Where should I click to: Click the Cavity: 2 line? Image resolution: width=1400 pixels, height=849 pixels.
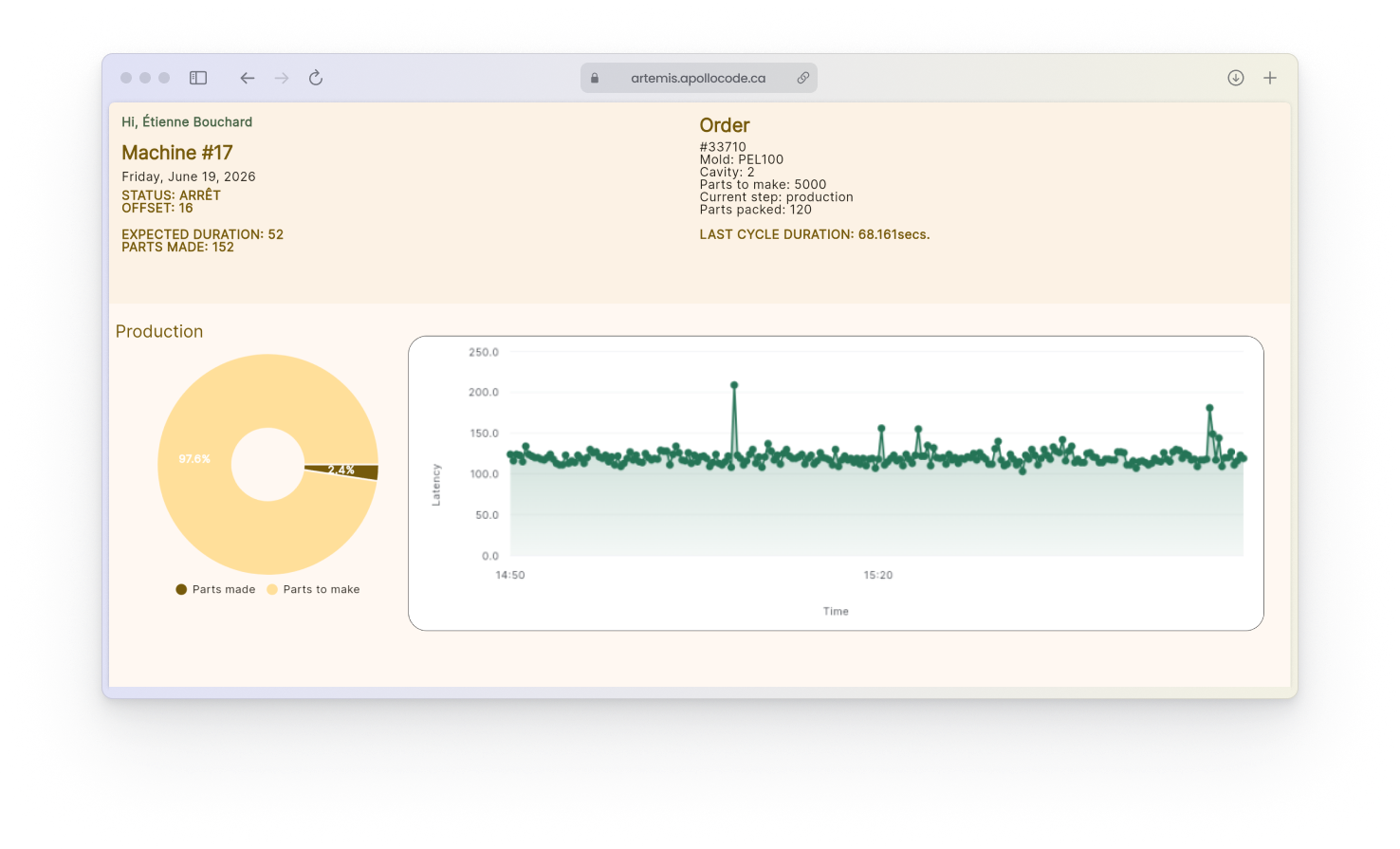click(728, 172)
